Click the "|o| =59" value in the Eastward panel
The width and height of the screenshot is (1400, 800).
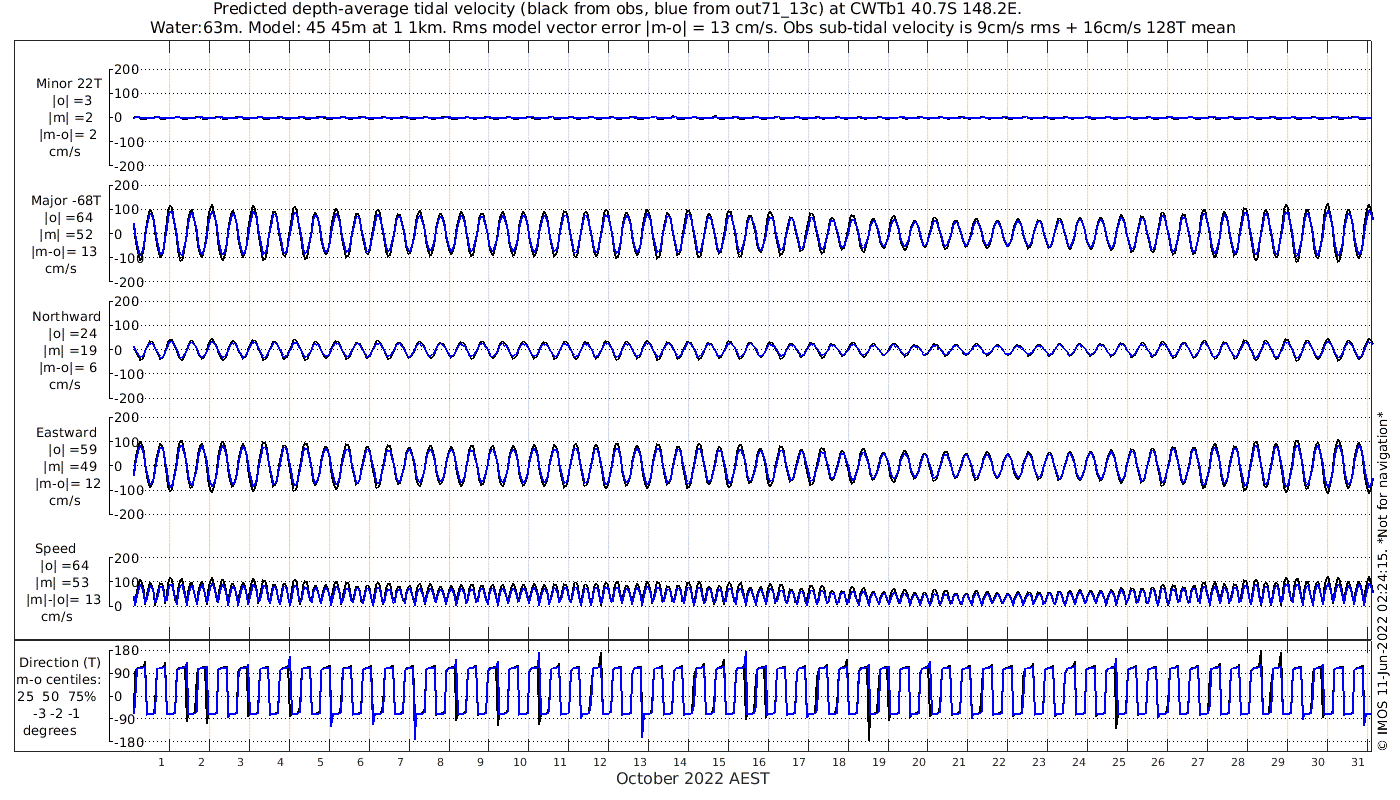(x=72, y=449)
